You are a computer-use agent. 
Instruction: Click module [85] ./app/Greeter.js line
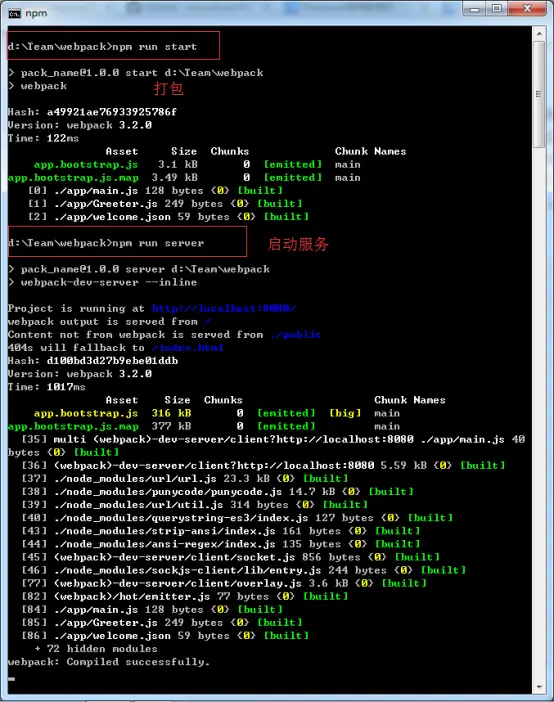coord(162,623)
